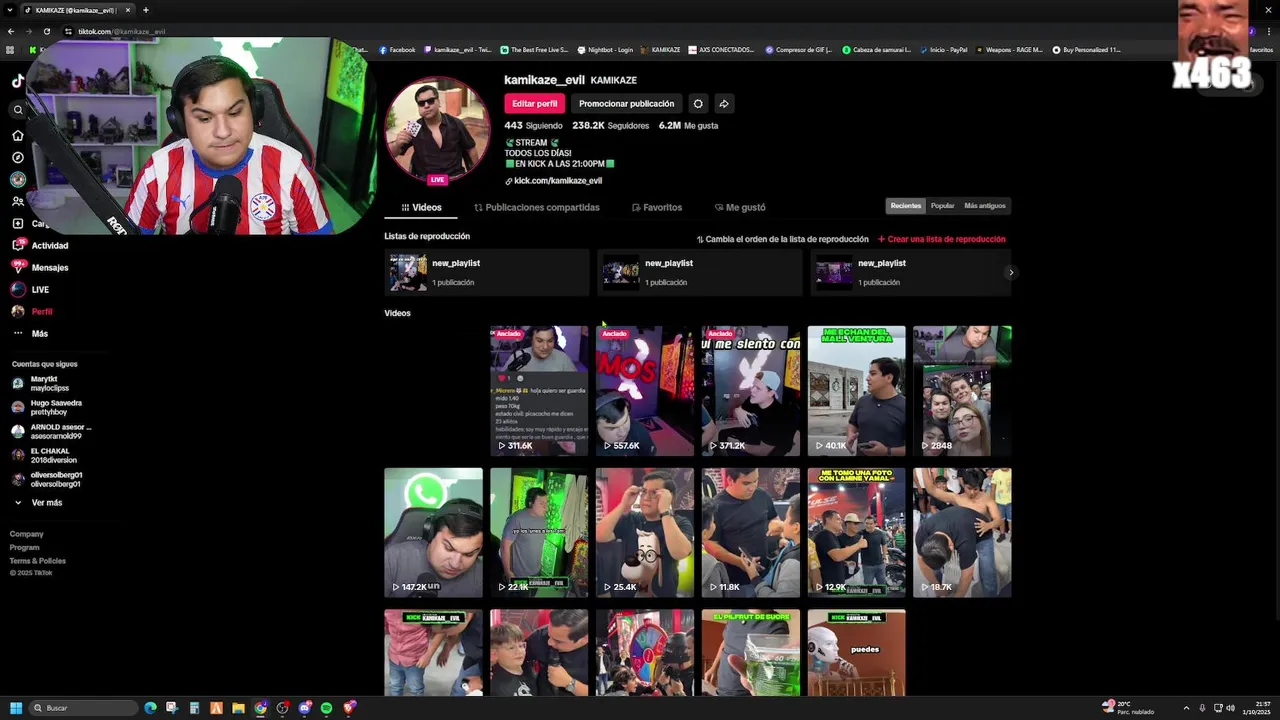
Task: Switch to Publicaciones compartidas tab
Action: (x=537, y=207)
